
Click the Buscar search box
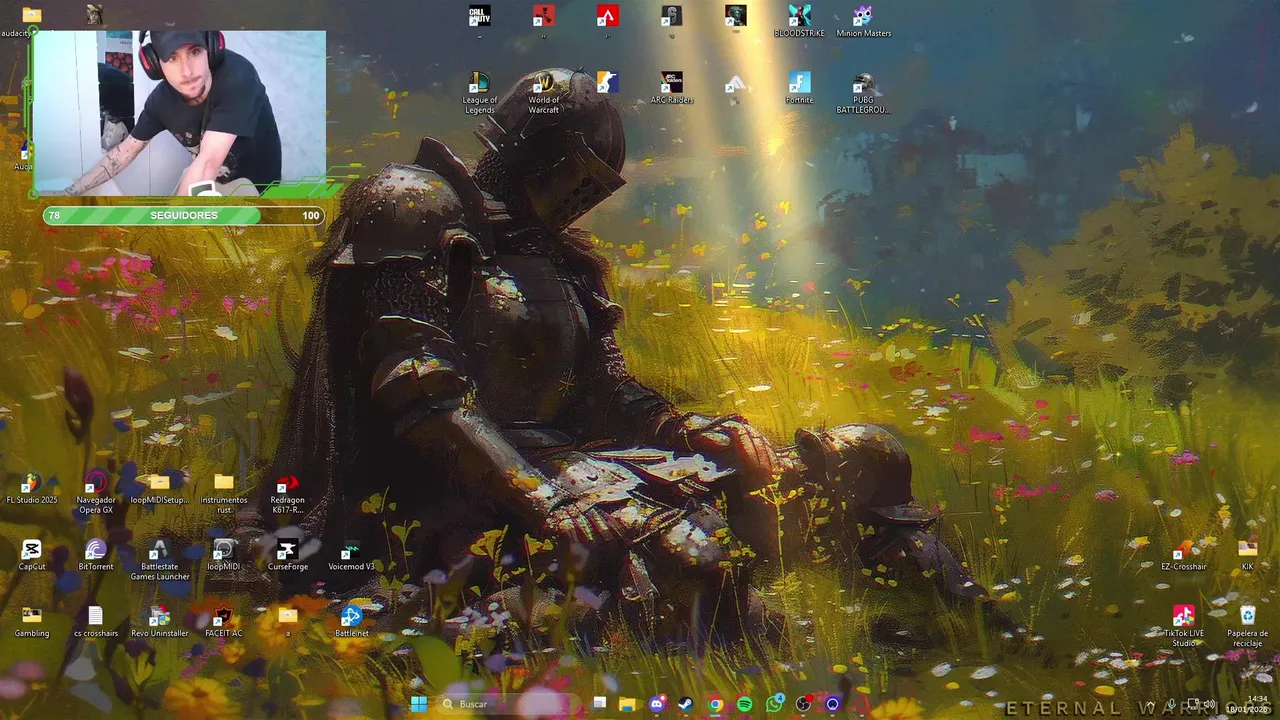[x=507, y=704]
